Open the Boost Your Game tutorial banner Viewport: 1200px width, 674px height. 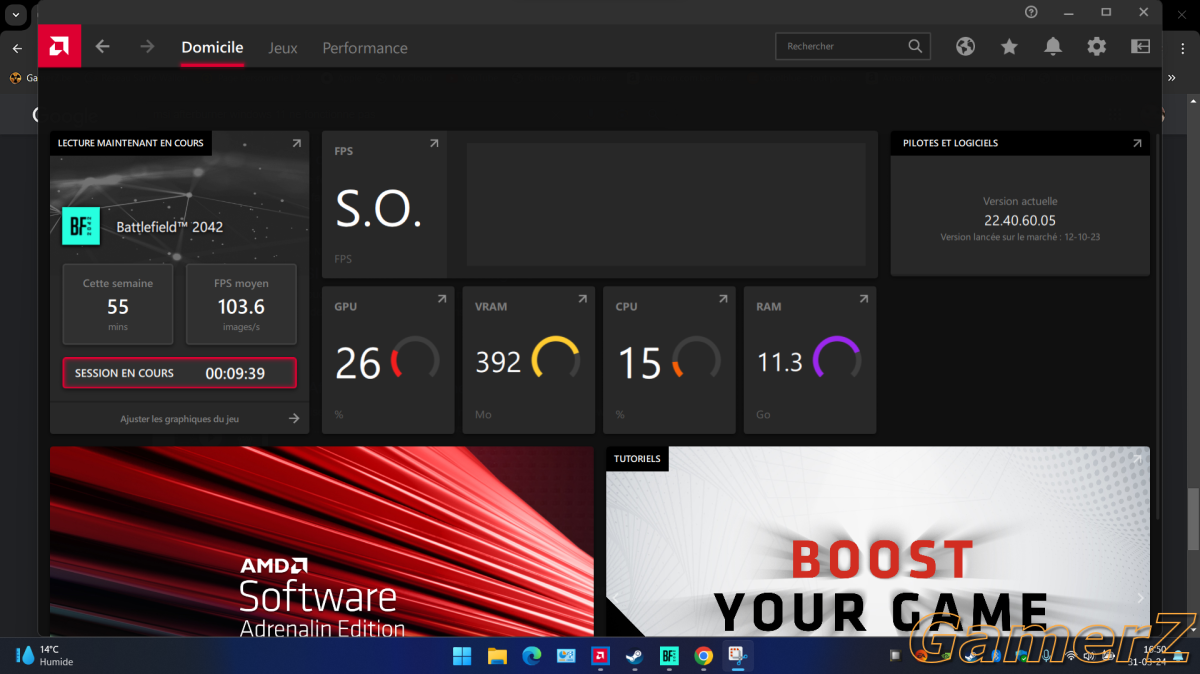tap(878, 541)
